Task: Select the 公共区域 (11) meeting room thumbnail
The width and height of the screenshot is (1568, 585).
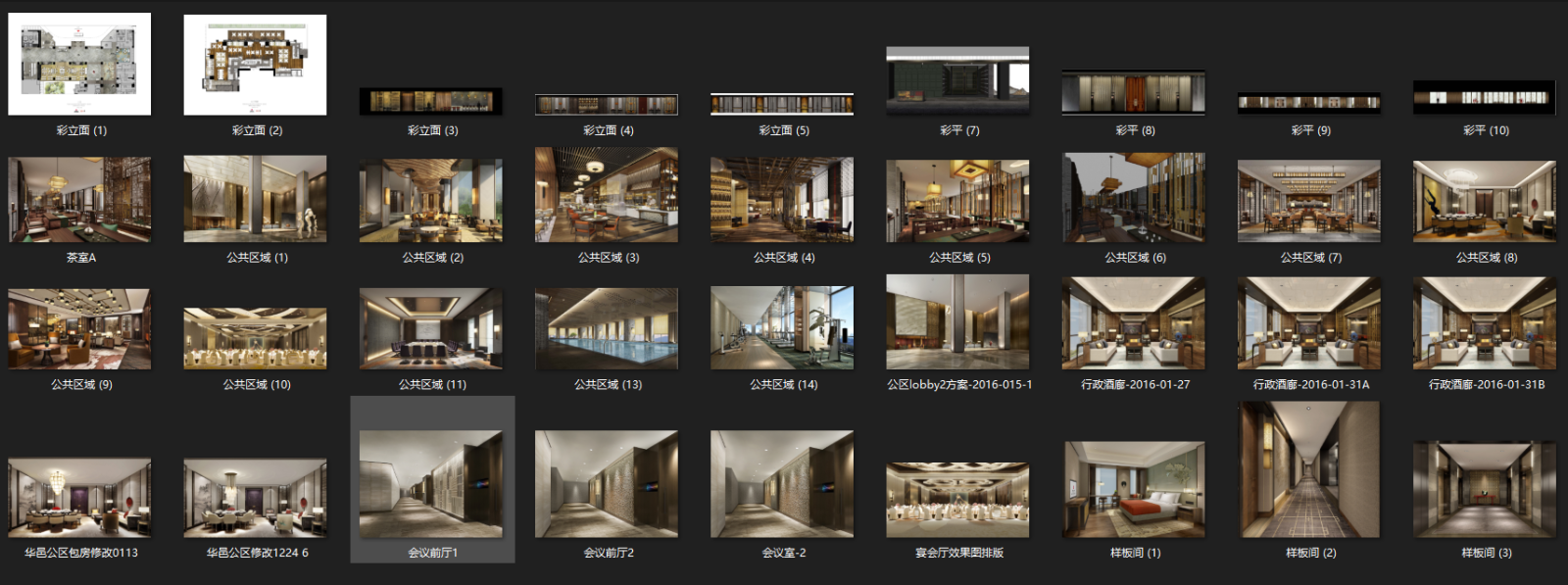Action: [x=431, y=329]
